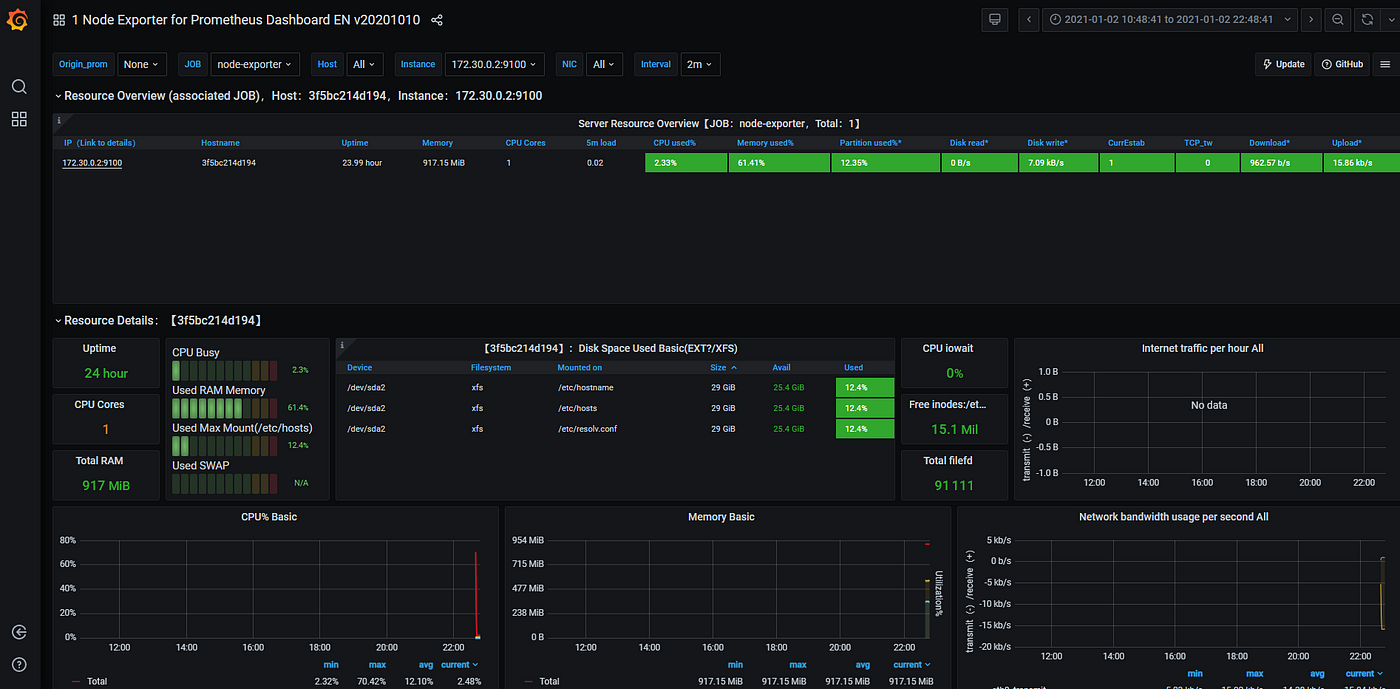This screenshot has width=1400, height=689.
Task: Sort disk table by Size column
Action: (724, 368)
